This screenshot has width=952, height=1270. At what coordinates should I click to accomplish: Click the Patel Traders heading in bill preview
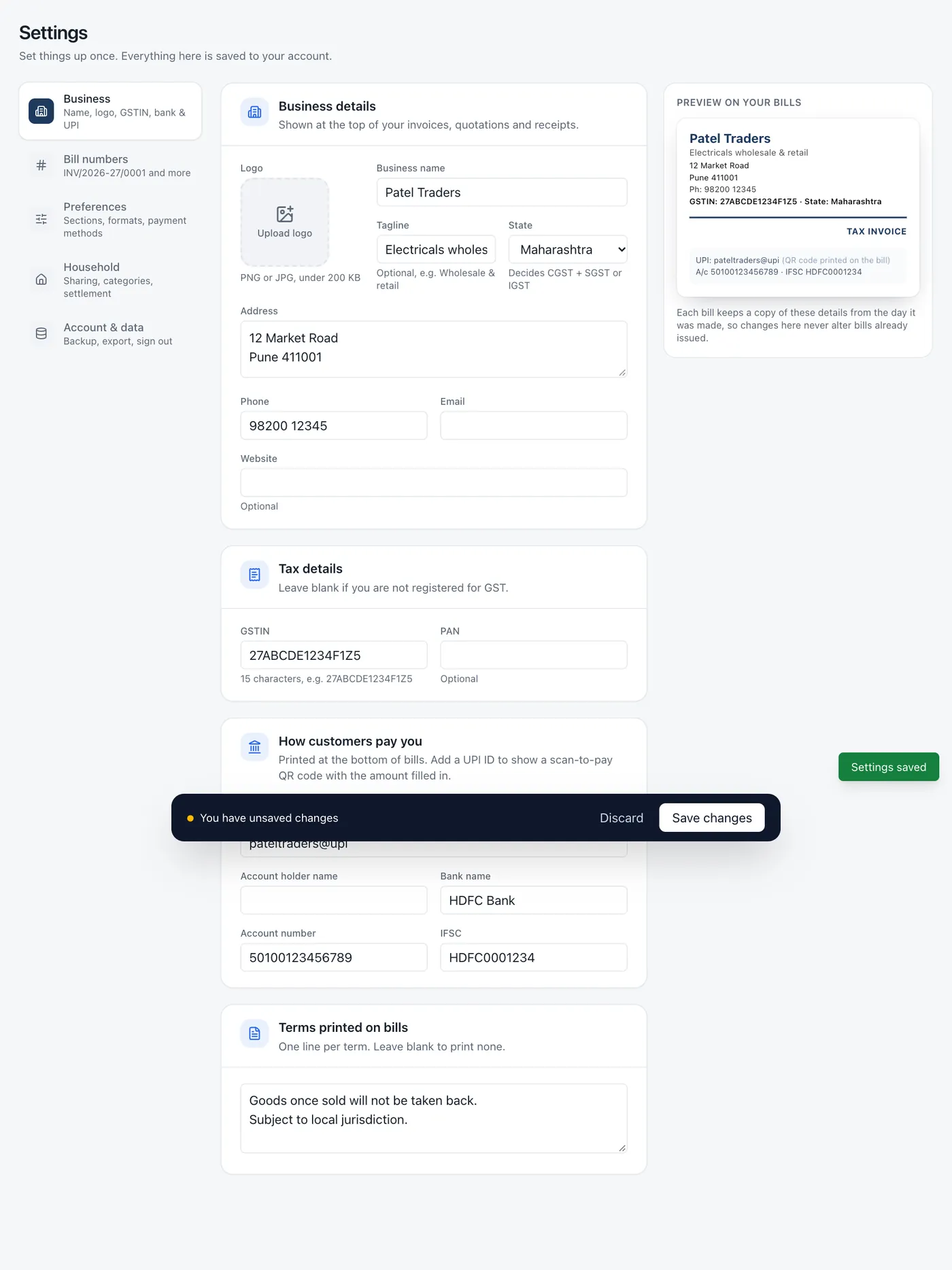click(x=730, y=138)
